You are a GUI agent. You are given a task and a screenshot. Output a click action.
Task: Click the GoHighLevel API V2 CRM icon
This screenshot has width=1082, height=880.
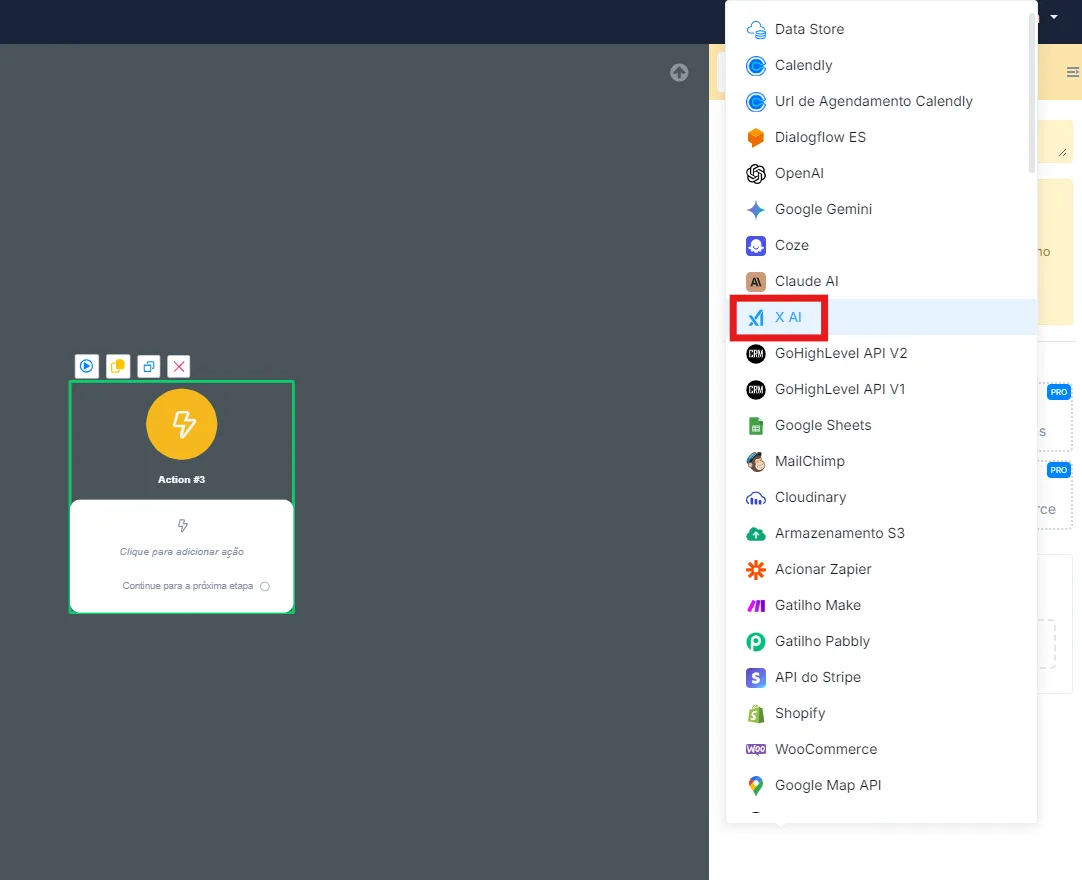tap(756, 353)
